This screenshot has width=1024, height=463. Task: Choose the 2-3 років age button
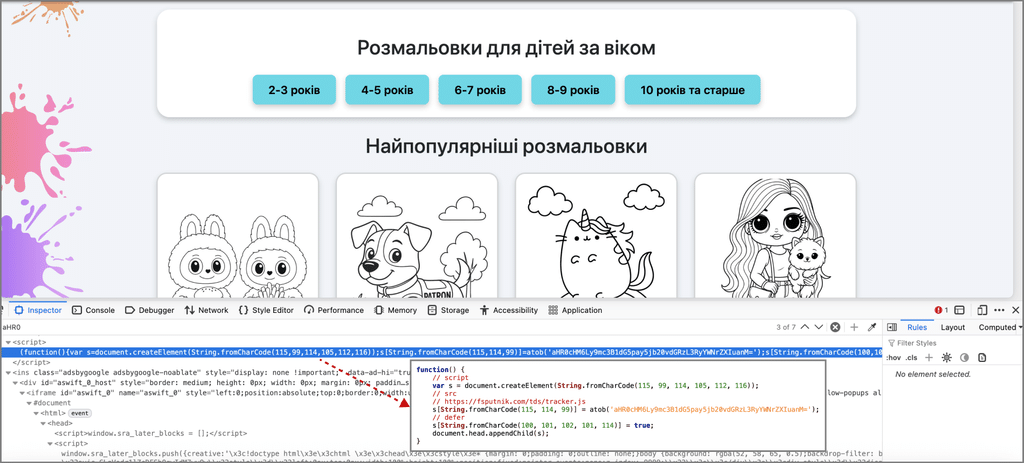(x=294, y=90)
